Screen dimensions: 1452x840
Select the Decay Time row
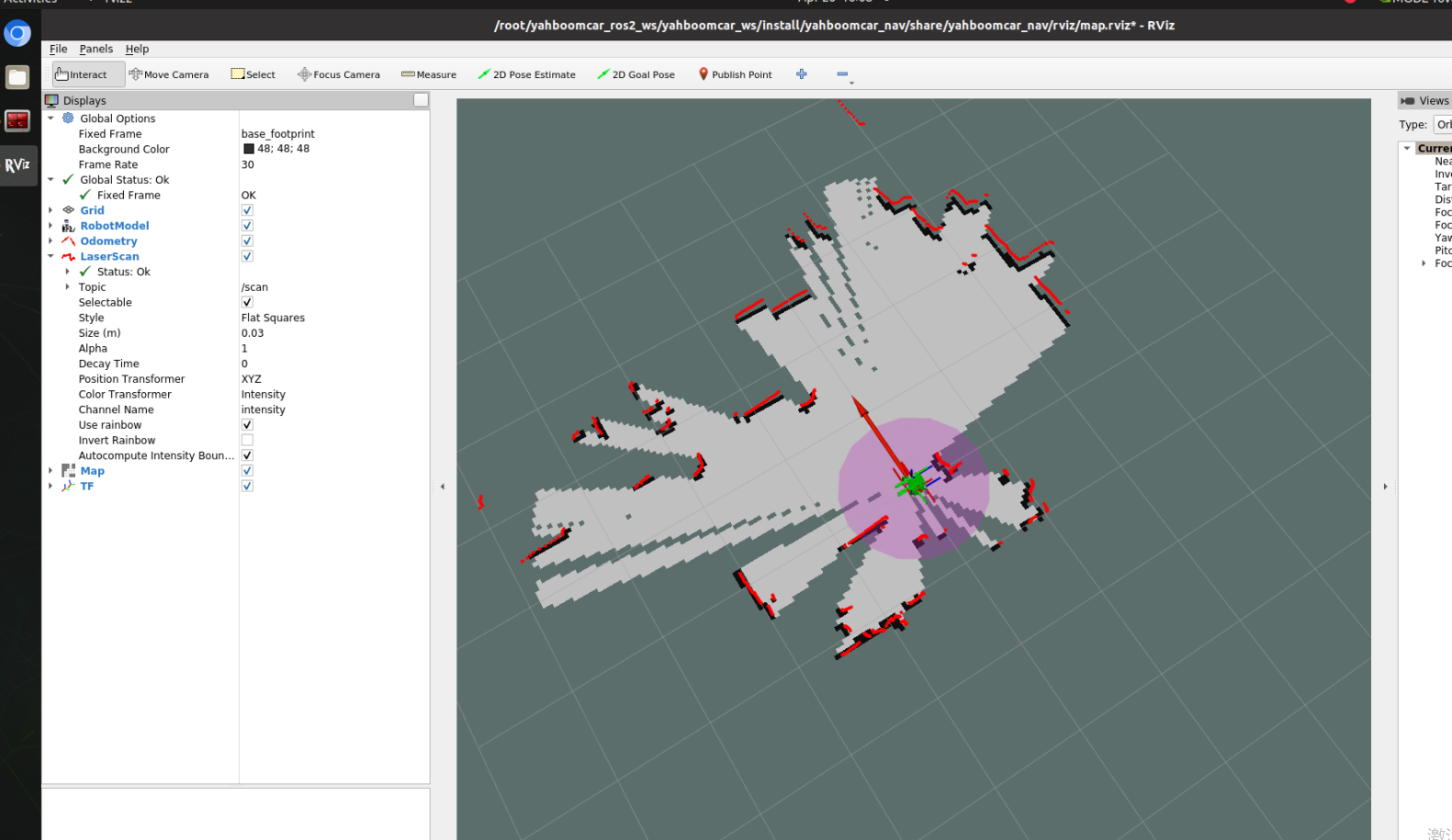[237, 364]
